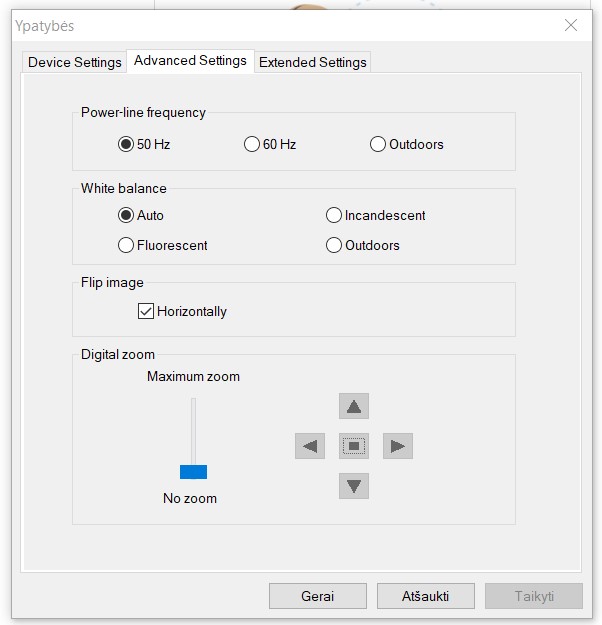Click the center reset pan button
Viewport: 602px width, 625px height.
354,446
